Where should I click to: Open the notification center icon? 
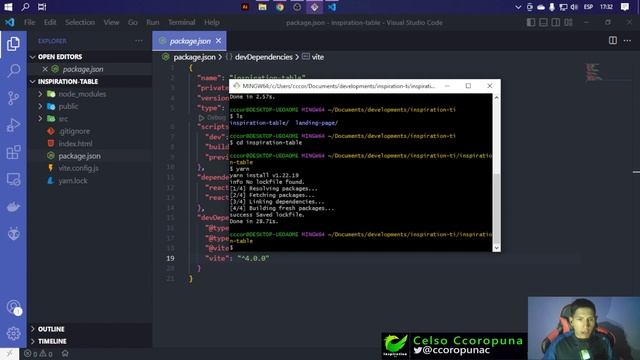[625, 7]
